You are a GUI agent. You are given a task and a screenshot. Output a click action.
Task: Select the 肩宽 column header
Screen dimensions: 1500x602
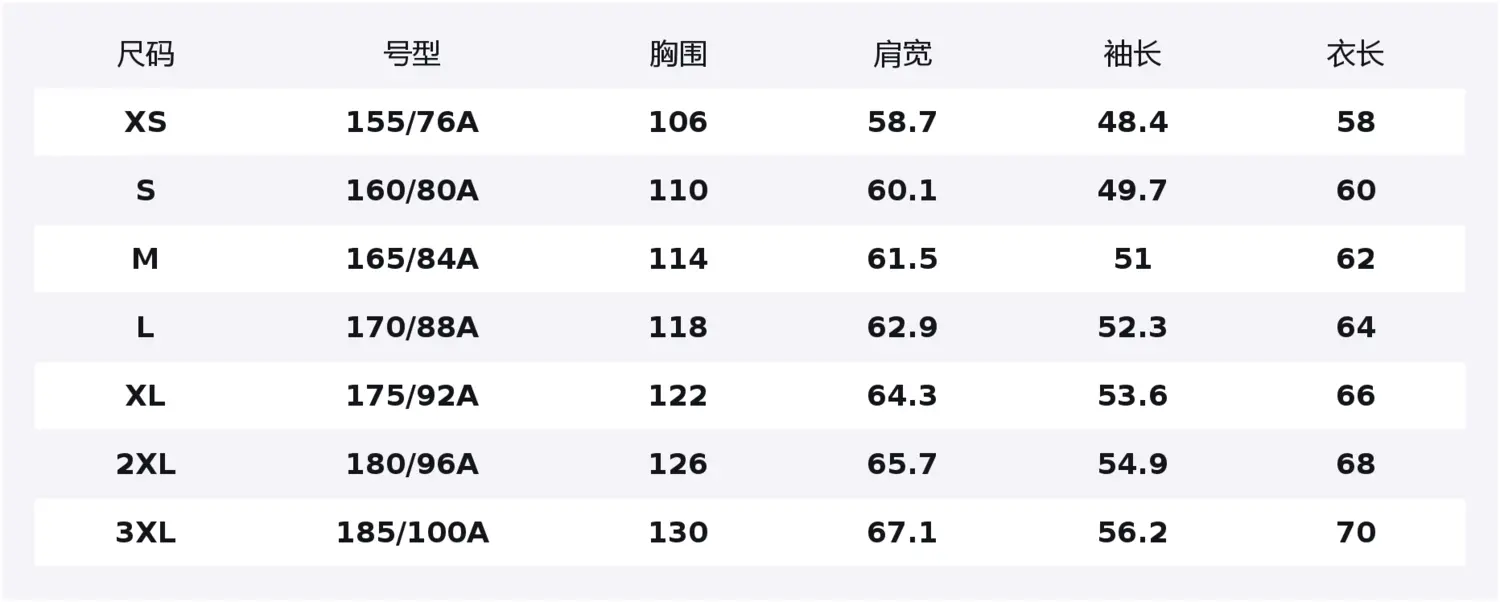pos(902,54)
